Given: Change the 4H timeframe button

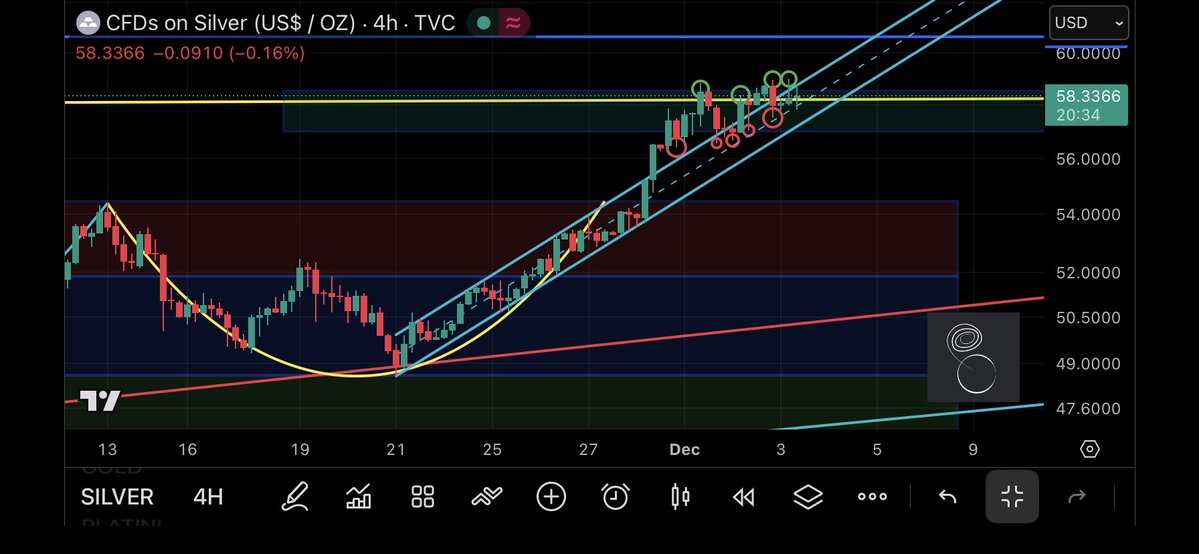Looking at the screenshot, I should click(x=208, y=497).
